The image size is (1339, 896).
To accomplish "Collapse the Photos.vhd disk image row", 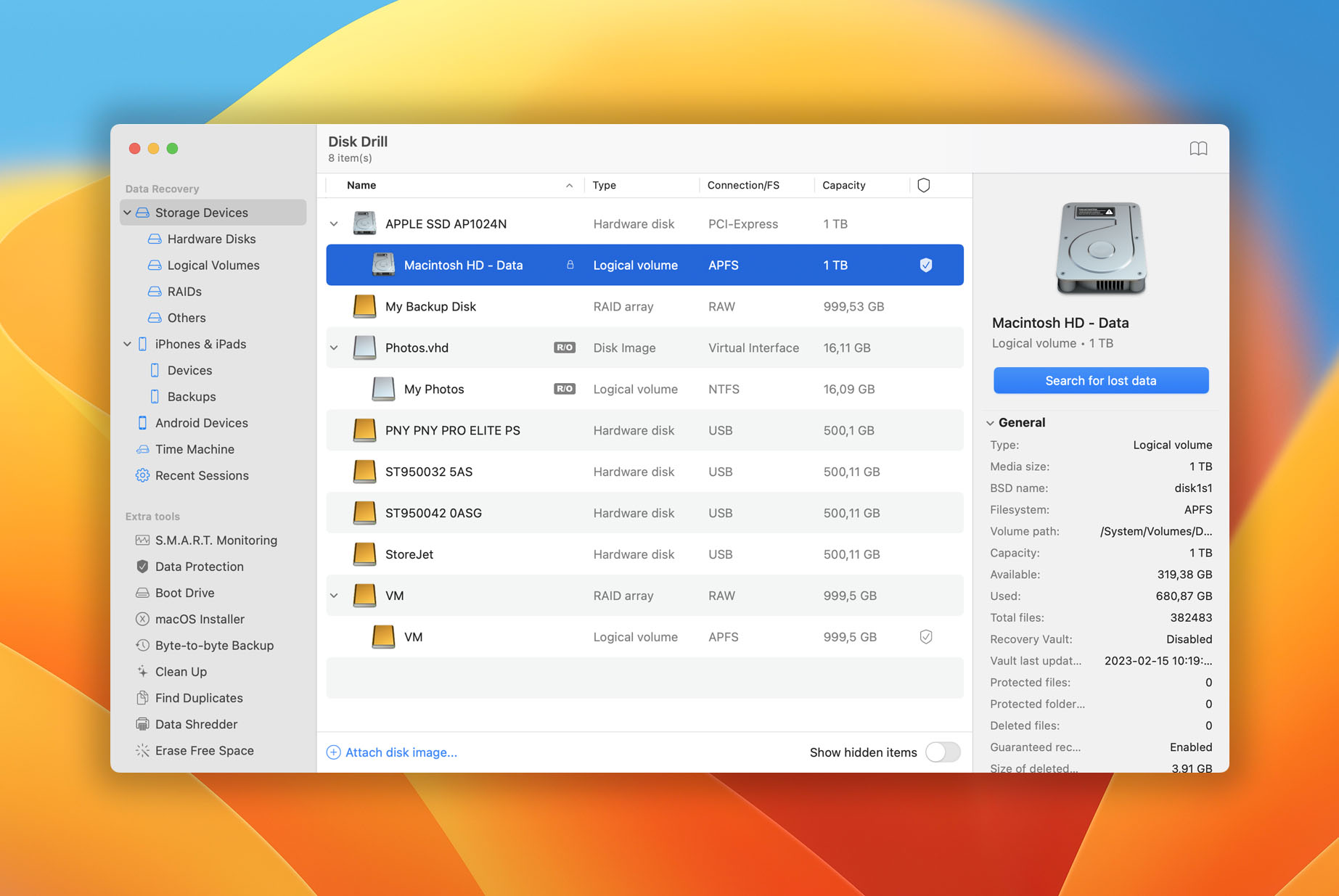I will 334,348.
